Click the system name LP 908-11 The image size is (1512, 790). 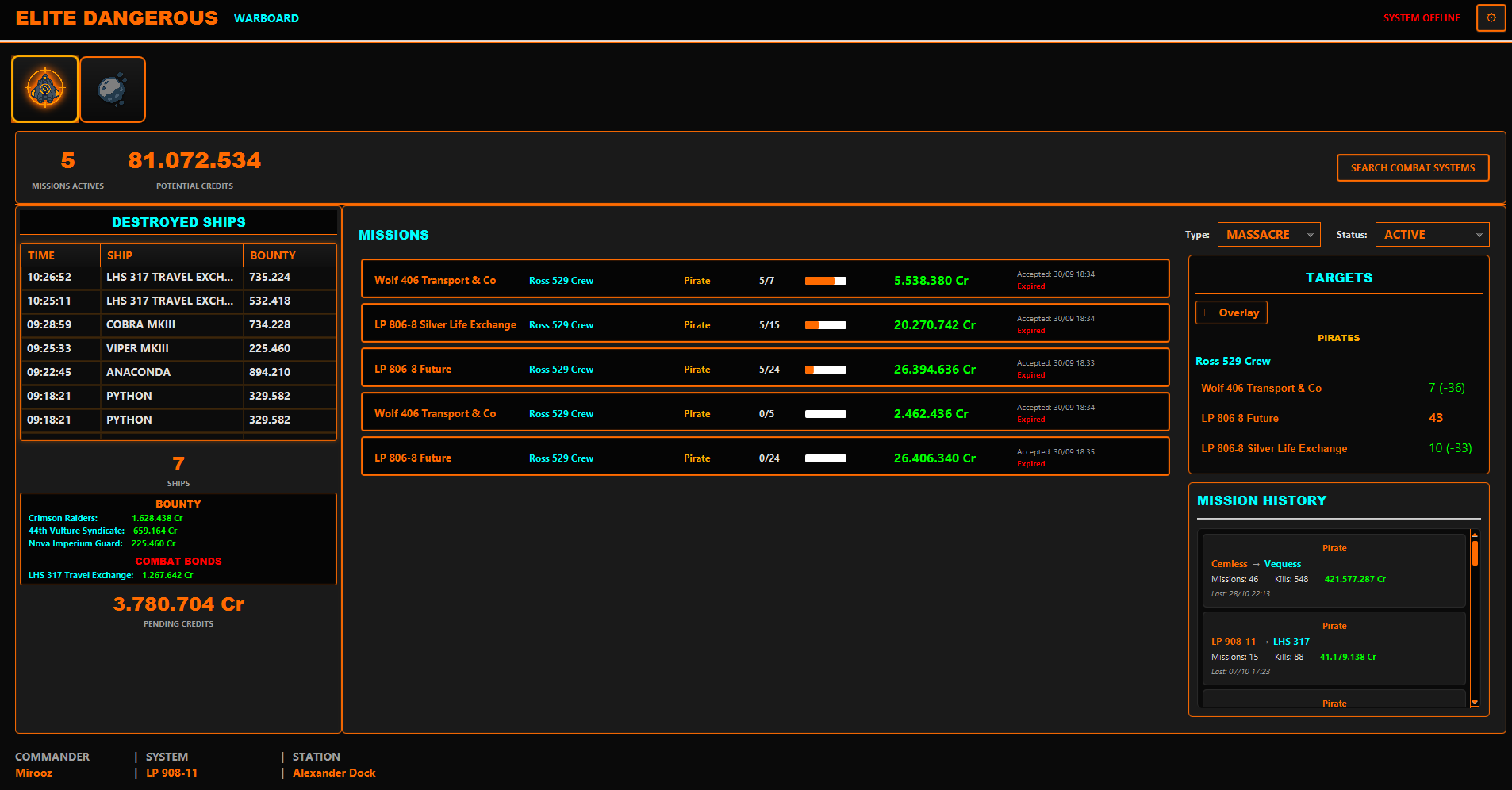[x=171, y=773]
